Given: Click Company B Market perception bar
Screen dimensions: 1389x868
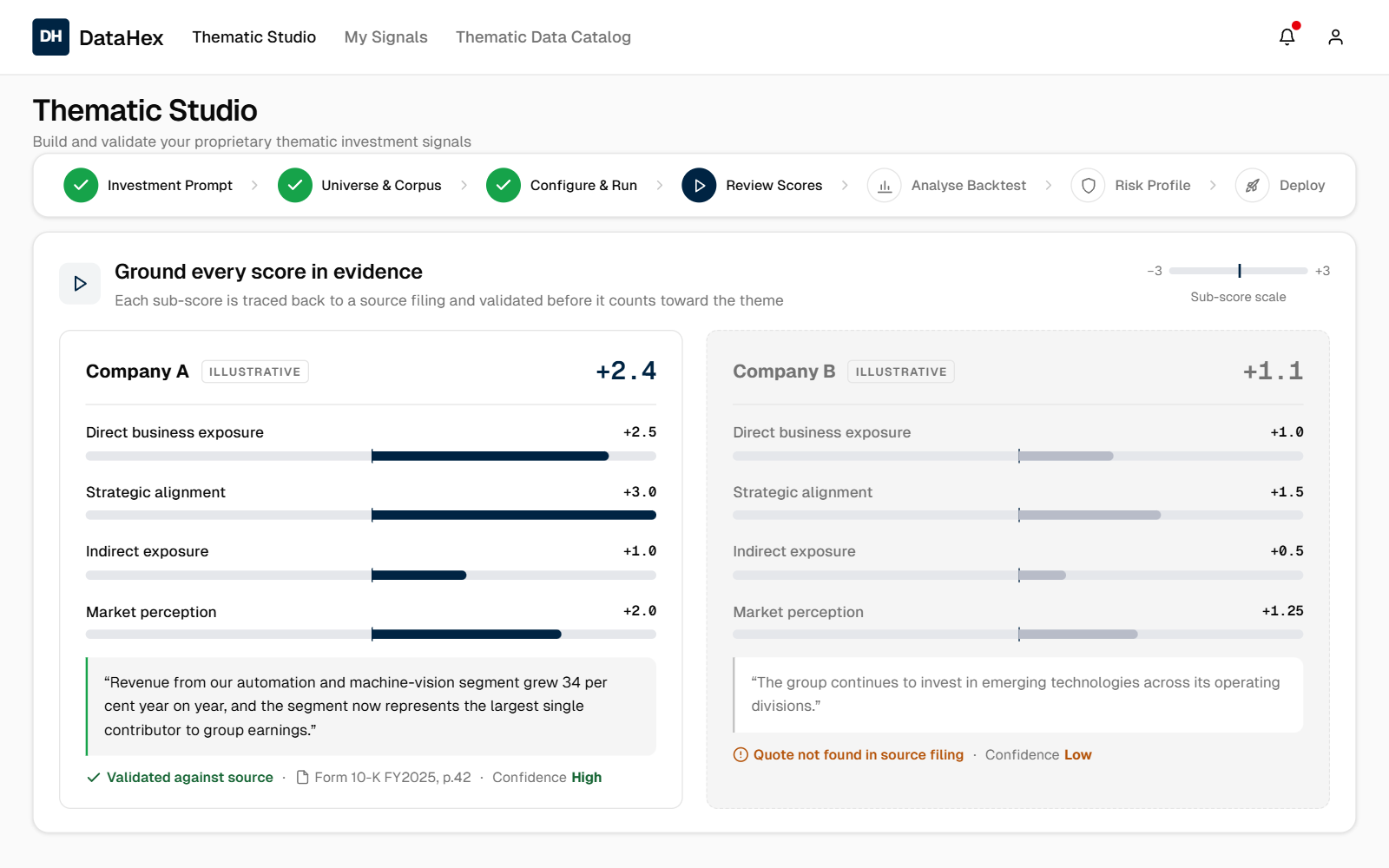Looking at the screenshot, I should coord(1018,635).
